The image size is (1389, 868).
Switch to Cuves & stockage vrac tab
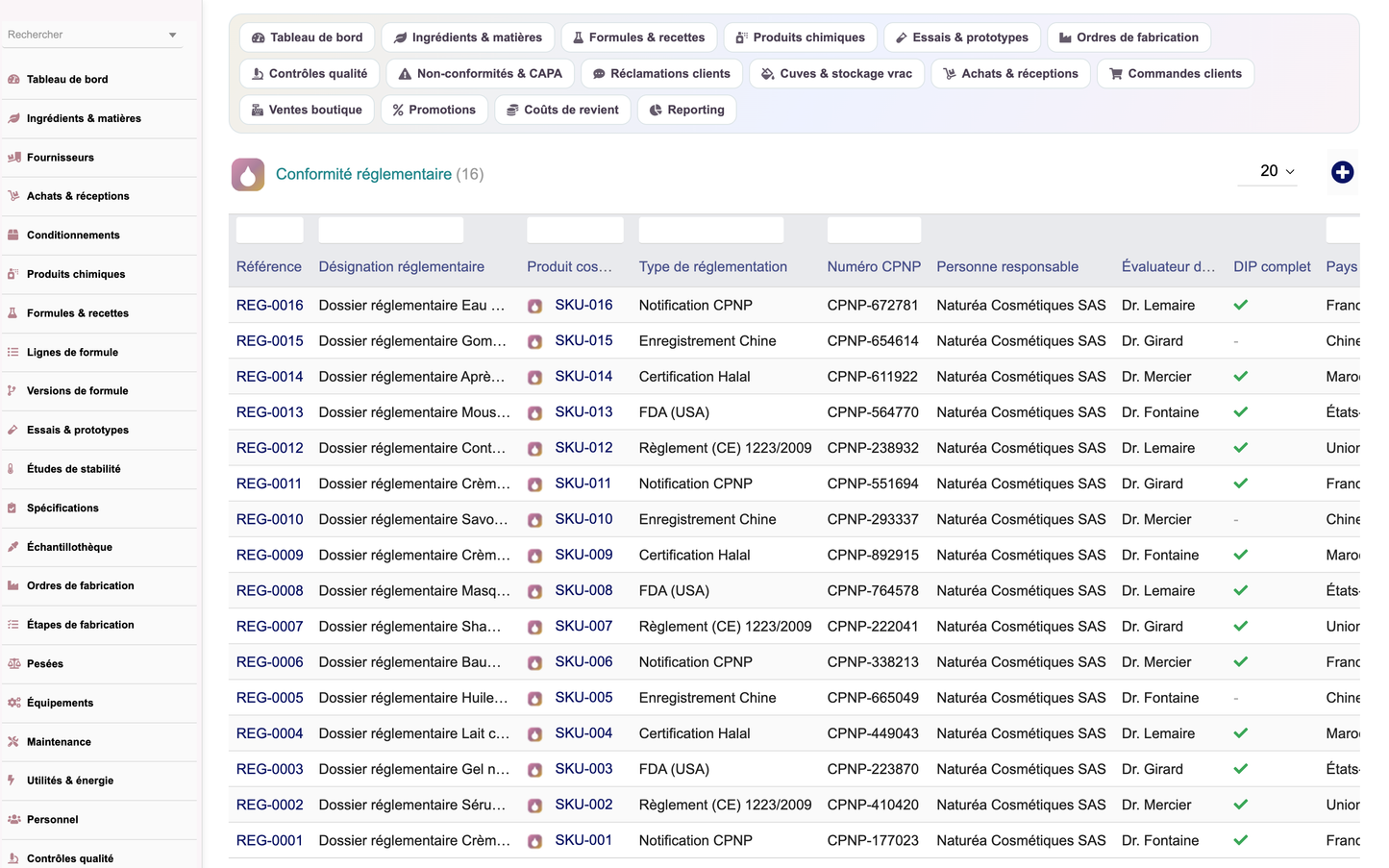coord(836,74)
